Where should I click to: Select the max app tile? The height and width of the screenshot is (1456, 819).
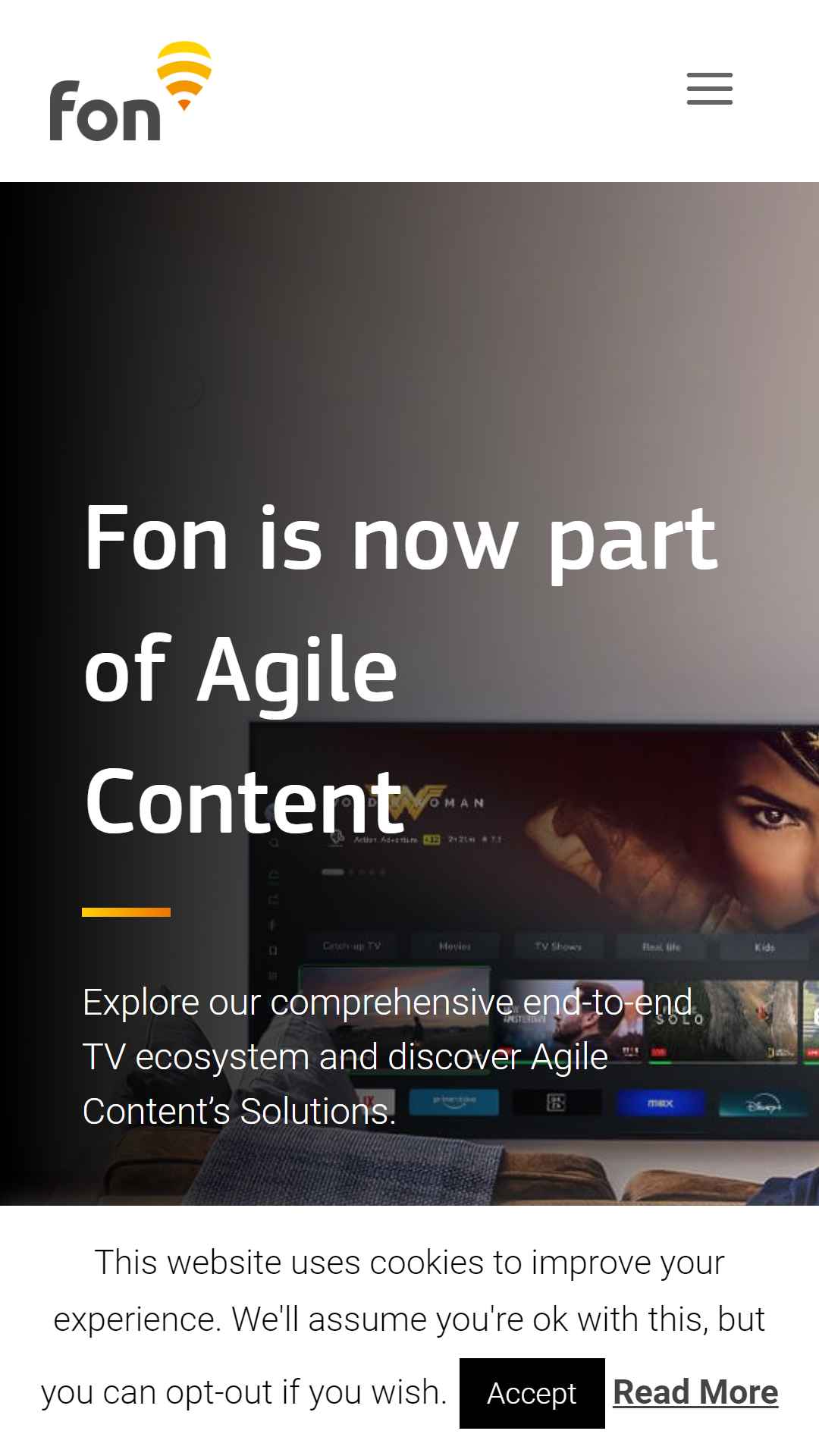point(660,1103)
